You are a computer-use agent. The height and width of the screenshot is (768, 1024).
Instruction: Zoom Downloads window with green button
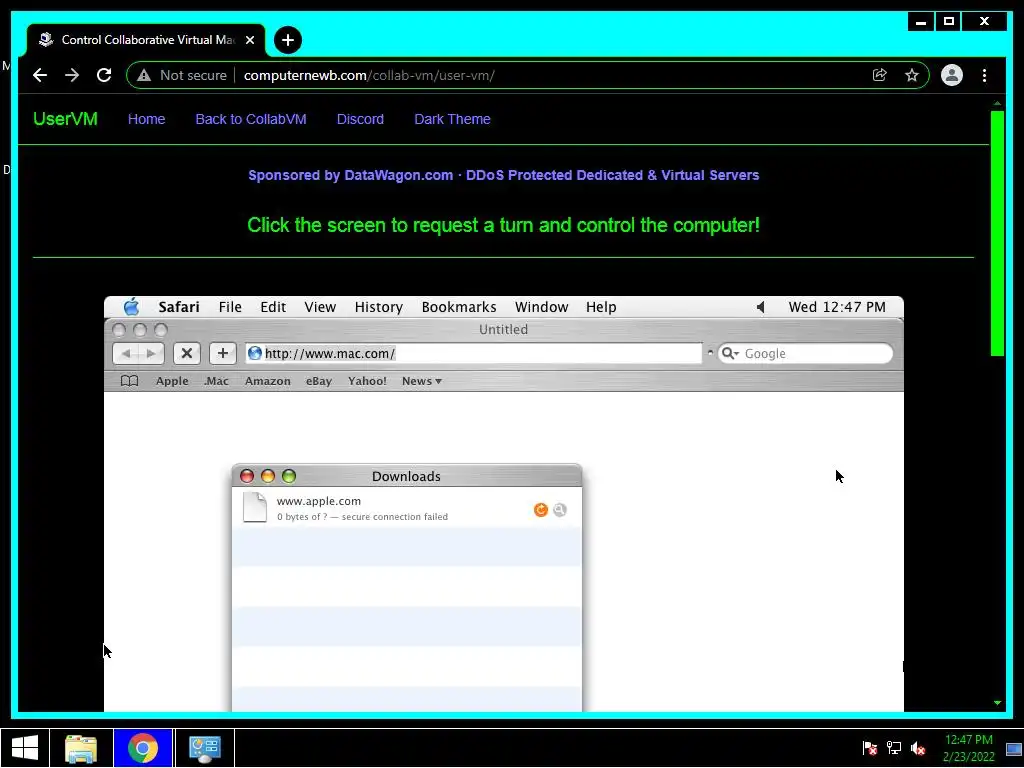pos(289,476)
